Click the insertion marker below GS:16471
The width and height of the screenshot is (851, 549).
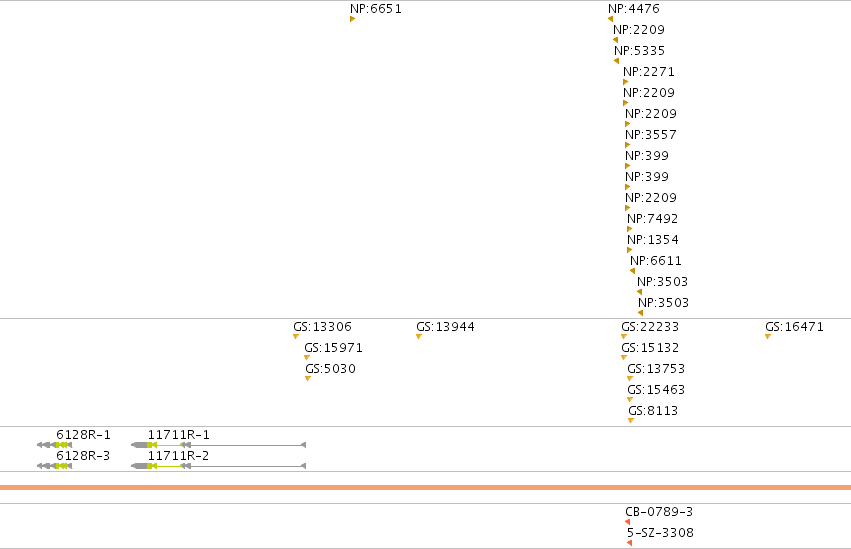768,337
